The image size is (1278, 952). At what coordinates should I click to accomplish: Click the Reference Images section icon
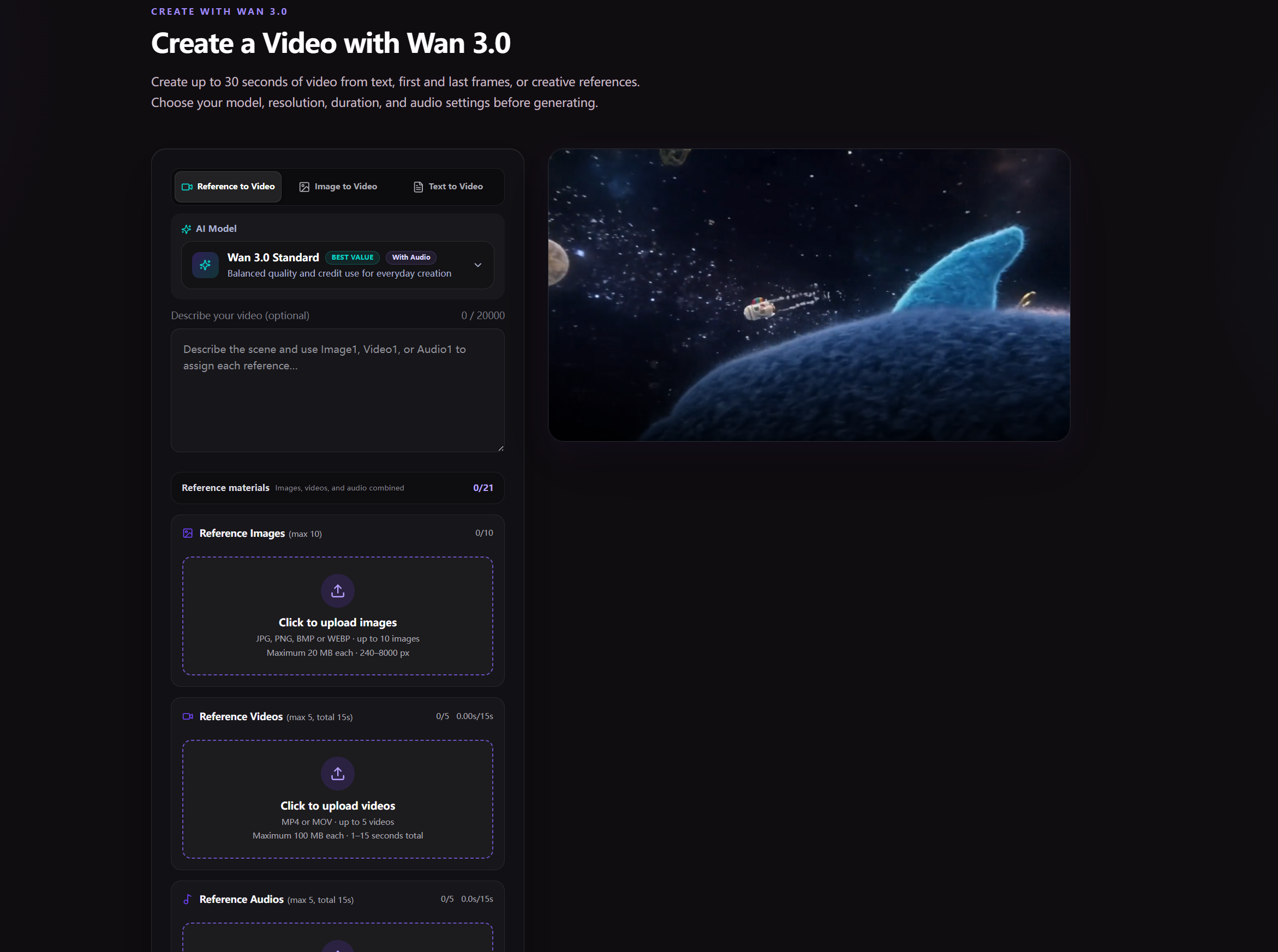point(188,534)
